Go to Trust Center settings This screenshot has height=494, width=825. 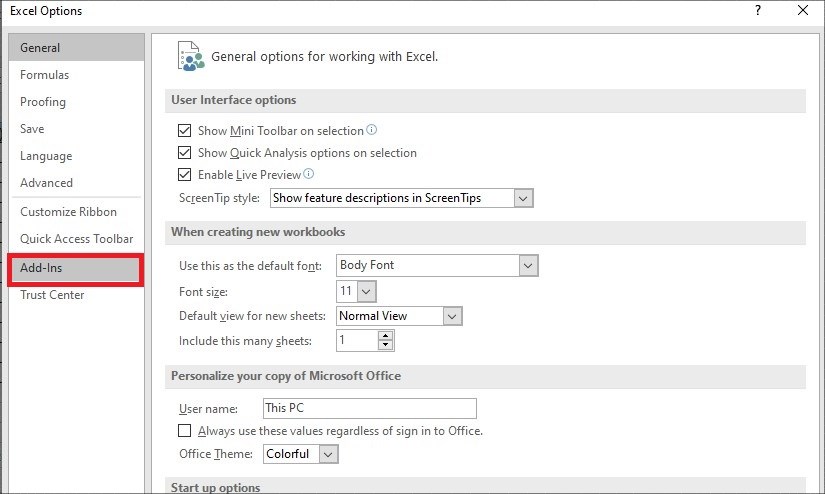[52, 295]
